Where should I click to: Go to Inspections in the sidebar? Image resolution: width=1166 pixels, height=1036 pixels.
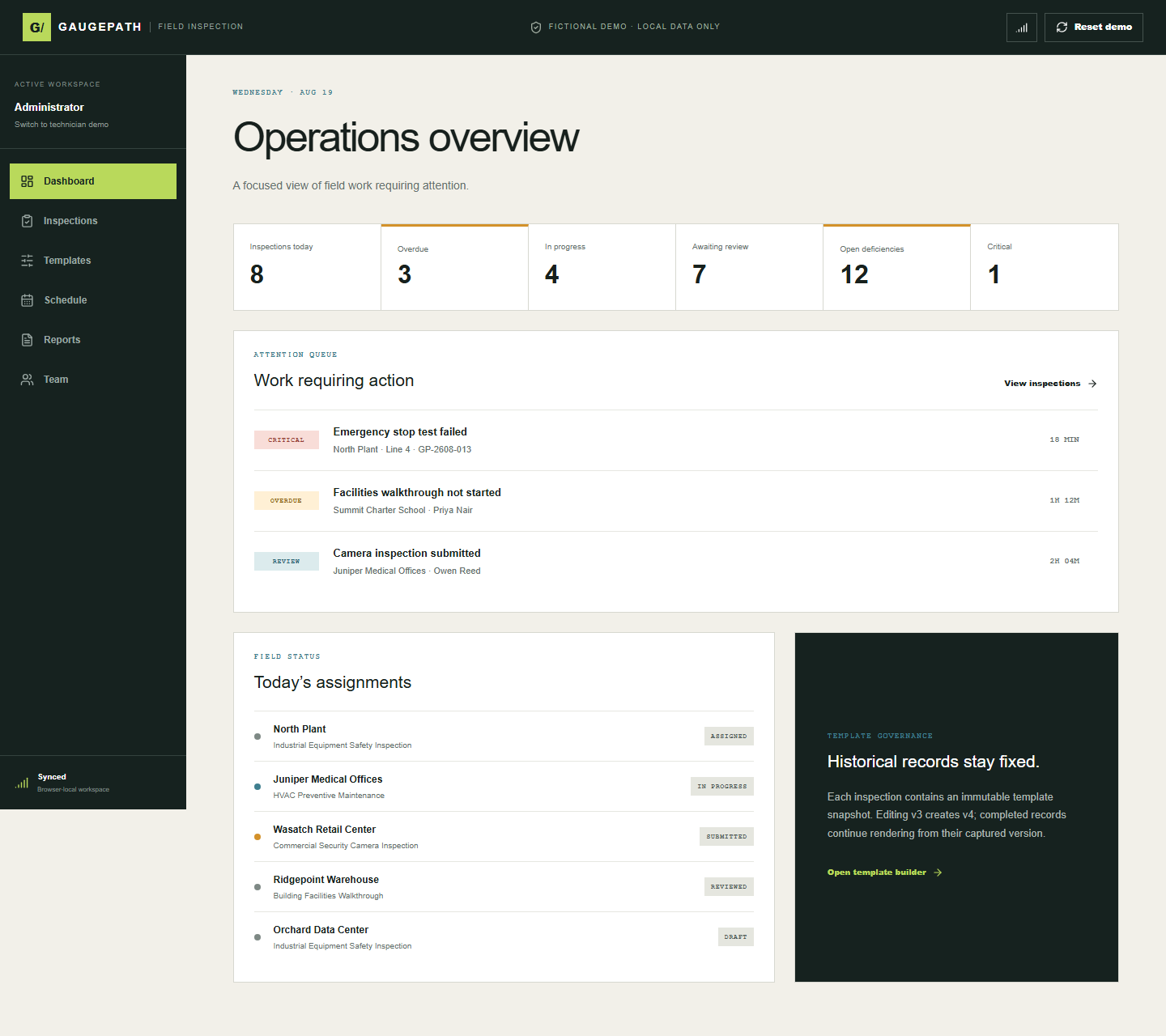point(93,221)
